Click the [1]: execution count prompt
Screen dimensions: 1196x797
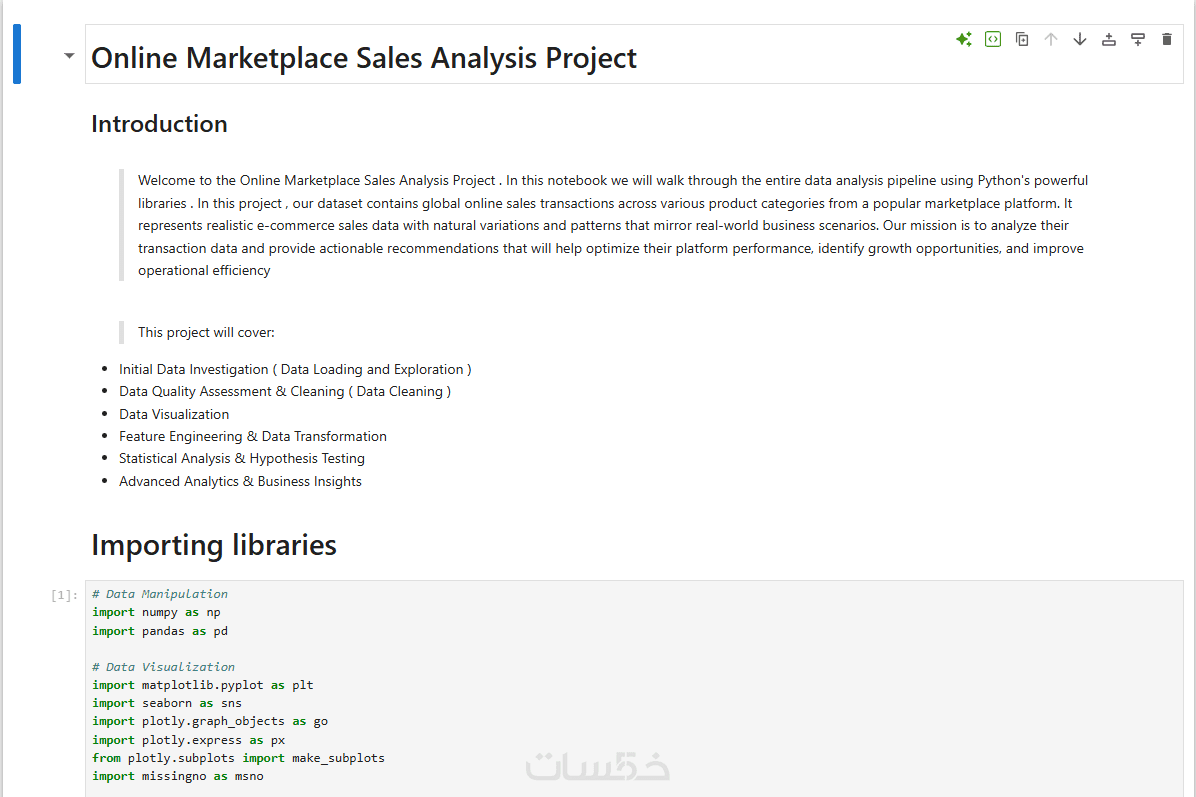[x=63, y=595]
